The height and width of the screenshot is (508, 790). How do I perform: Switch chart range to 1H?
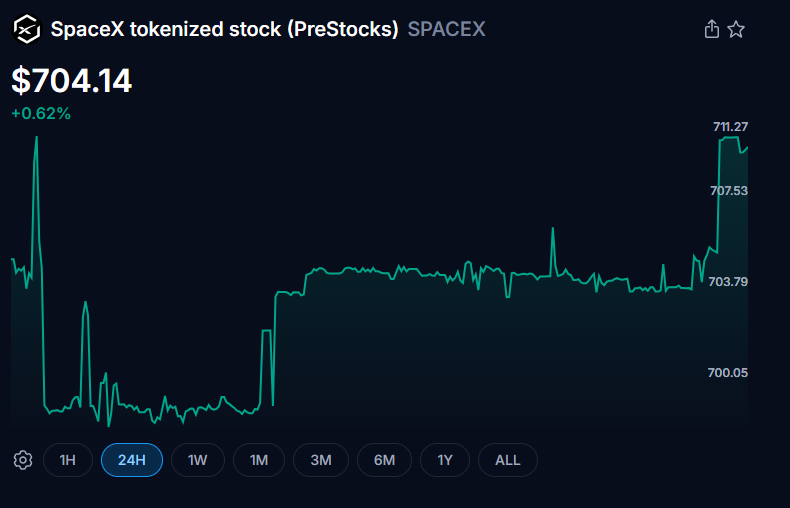coord(68,460)
